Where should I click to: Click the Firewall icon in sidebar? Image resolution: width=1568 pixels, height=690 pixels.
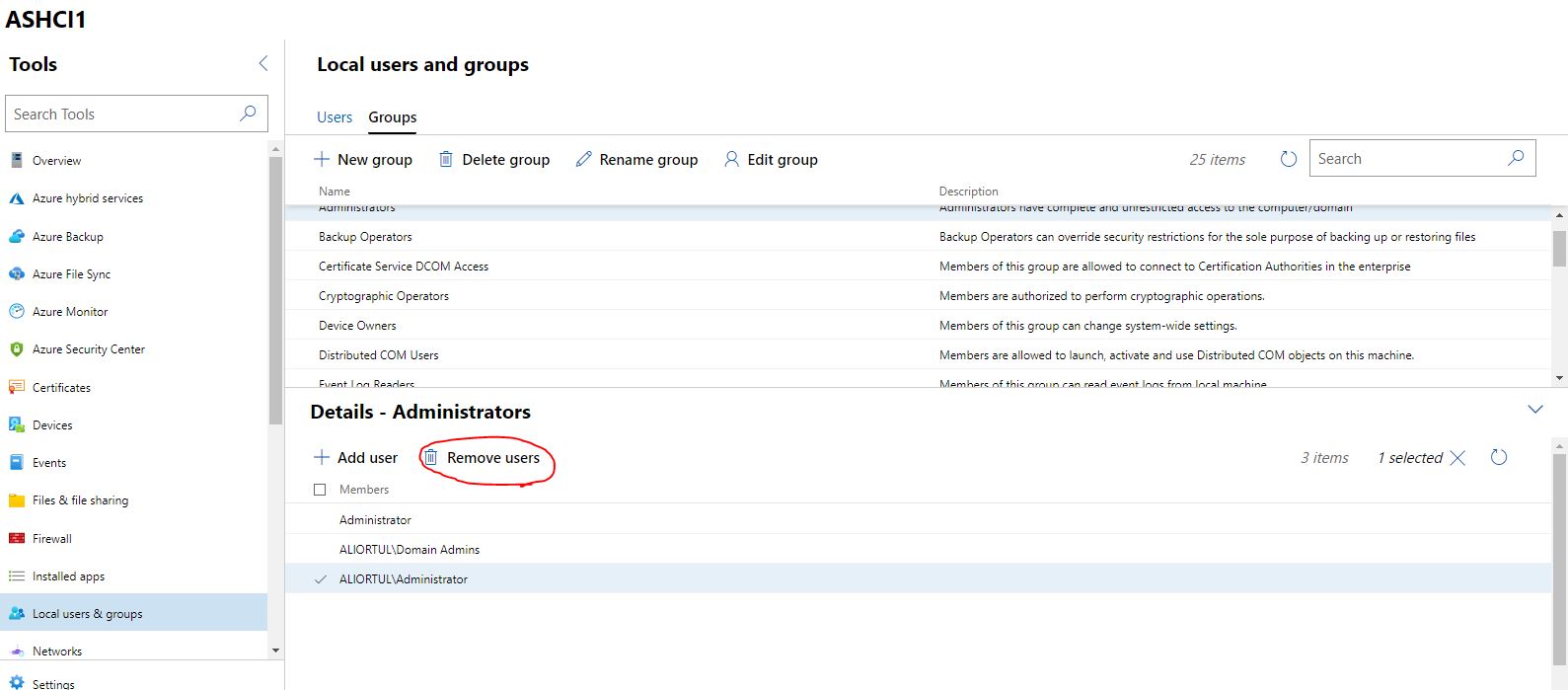[x=16, y=538]
